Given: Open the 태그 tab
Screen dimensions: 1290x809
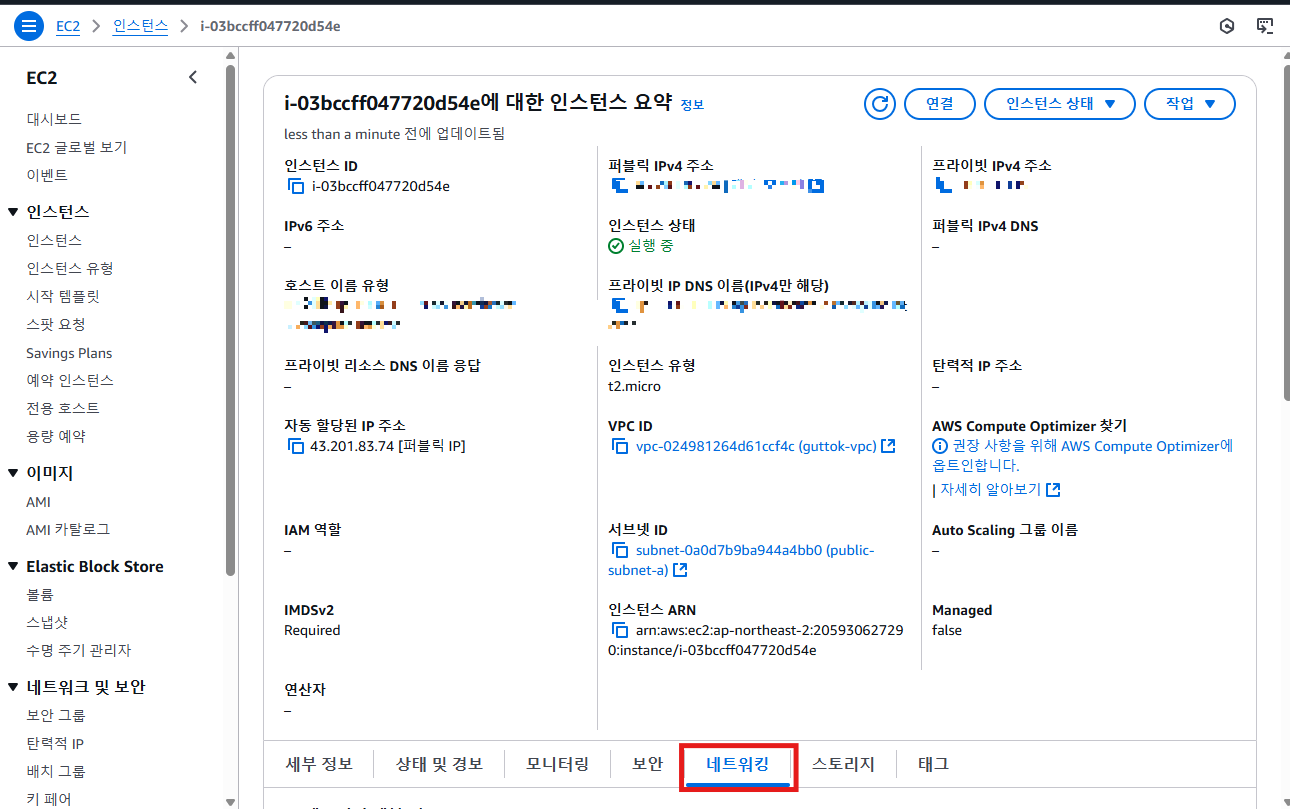Looking at the screenshot, I should tap(934, 764).
